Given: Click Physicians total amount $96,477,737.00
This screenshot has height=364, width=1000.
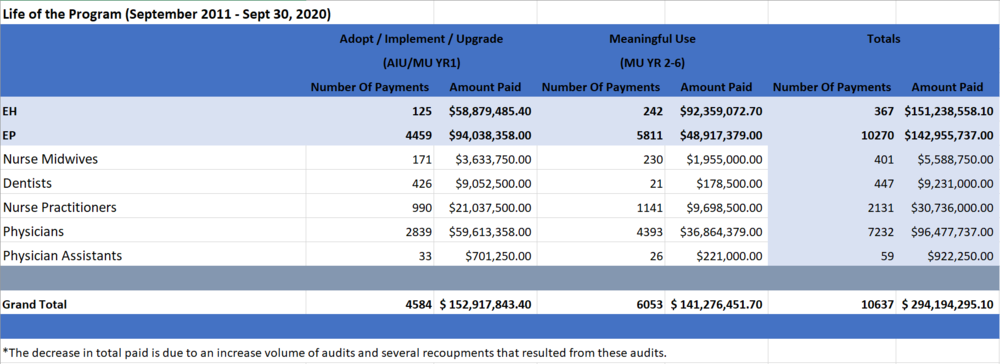Looking at the screenshot, I should click(952, 233).
